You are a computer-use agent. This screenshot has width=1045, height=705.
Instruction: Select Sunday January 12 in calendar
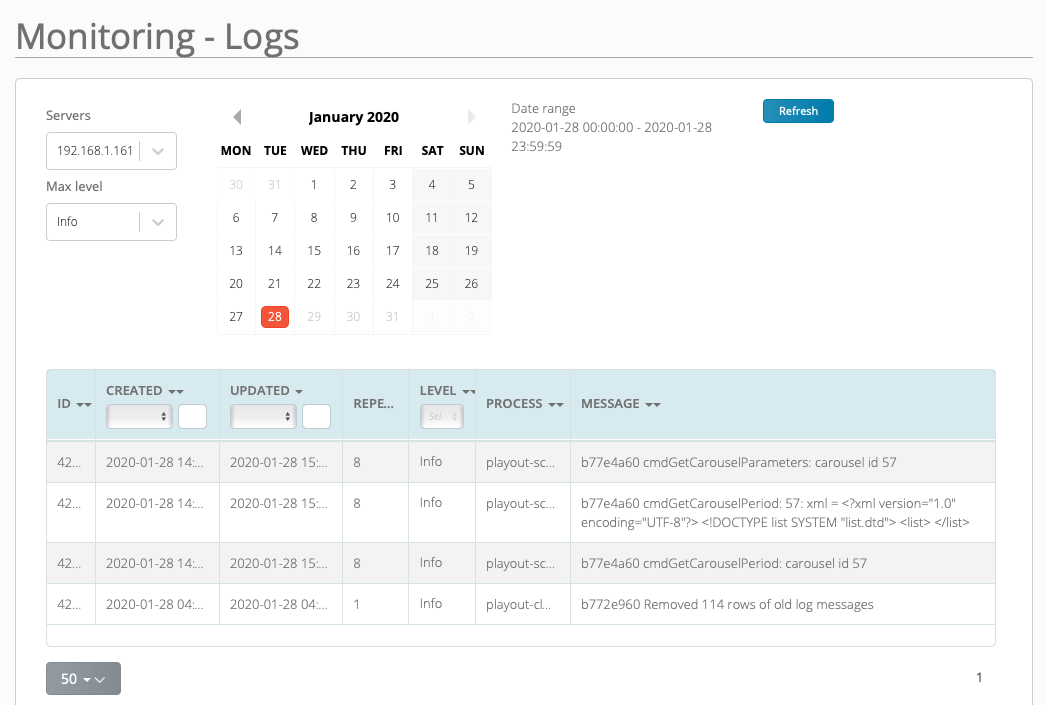click(x=471, y=217)
